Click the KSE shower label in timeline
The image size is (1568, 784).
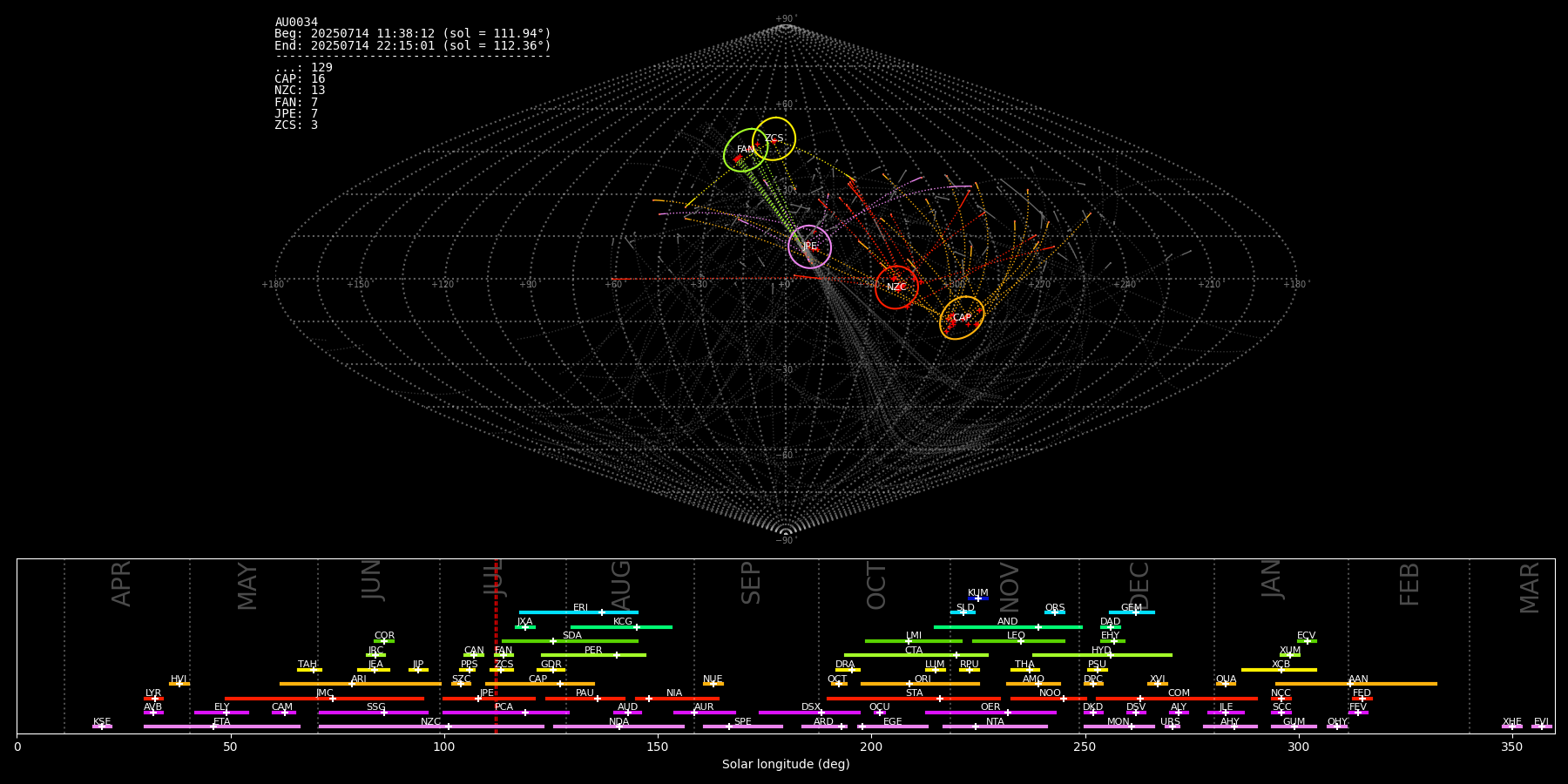[x=102, y=722]
